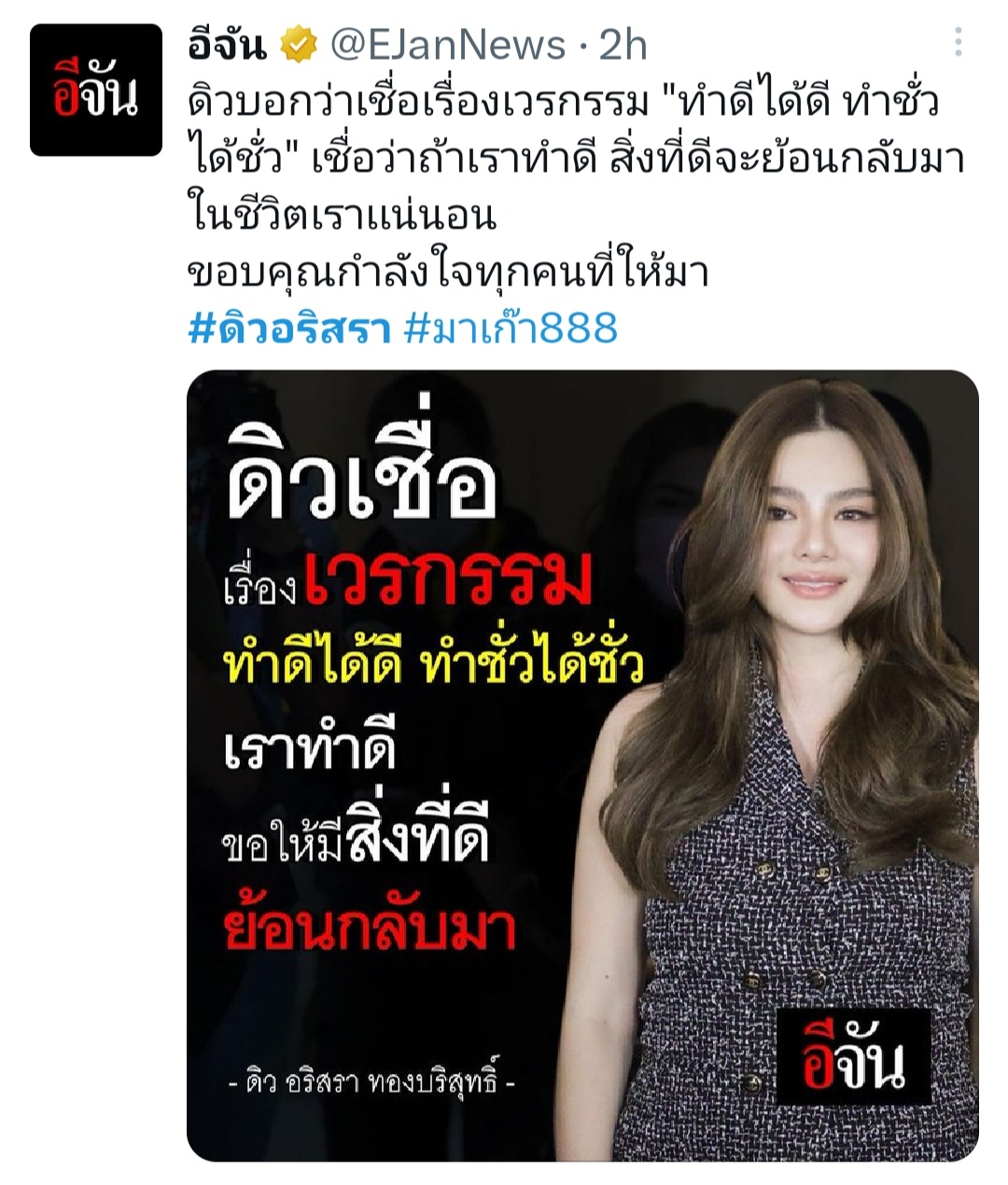
Task: Open the อีจัน display name
Action: pos(227,44)
